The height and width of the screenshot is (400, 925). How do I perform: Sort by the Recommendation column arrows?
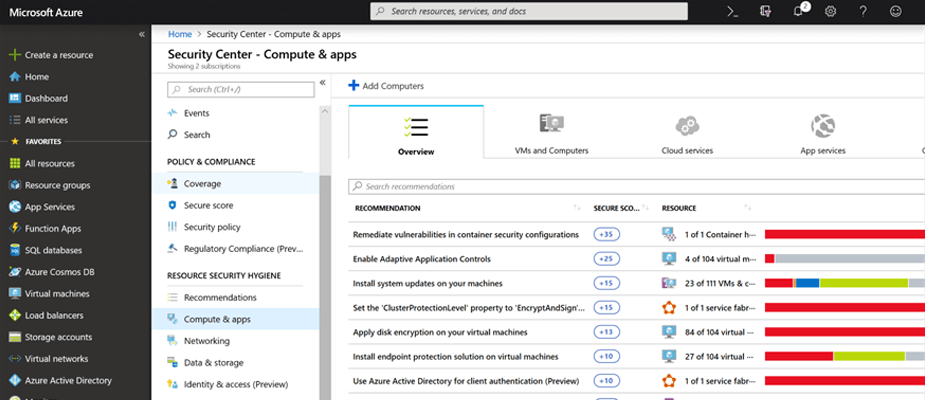[577, 208]
